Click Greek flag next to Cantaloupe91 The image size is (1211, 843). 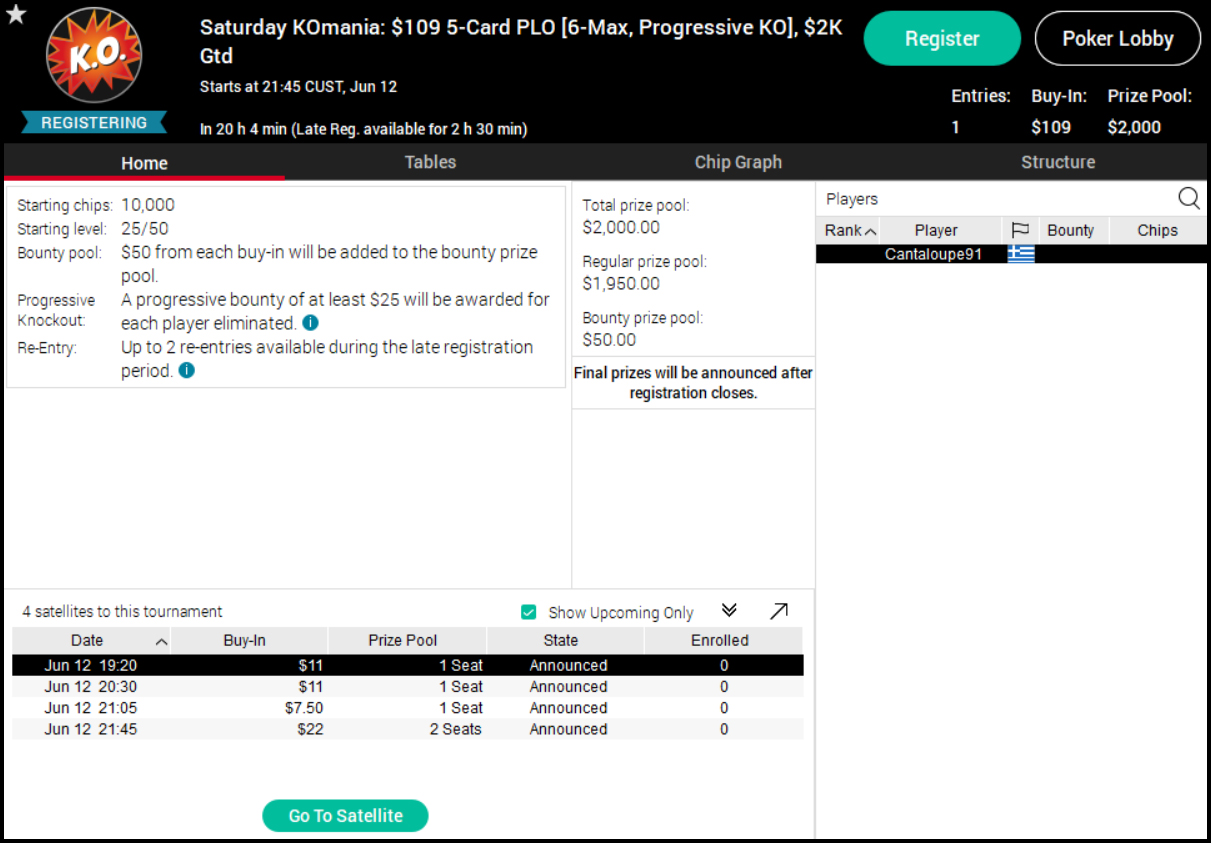click(x=1020, y=254)
